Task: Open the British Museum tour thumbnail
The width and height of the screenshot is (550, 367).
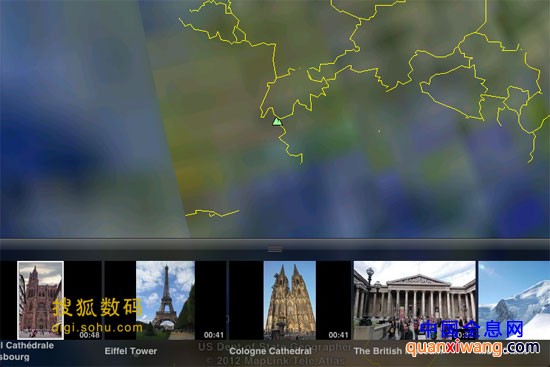Action: click(x=415, y=300)
